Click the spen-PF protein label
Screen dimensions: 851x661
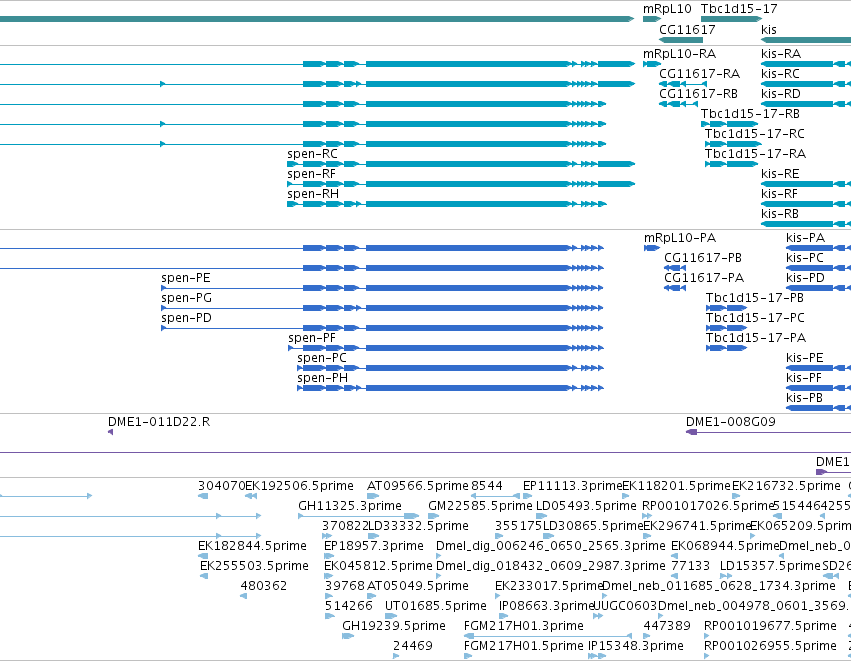312,338
